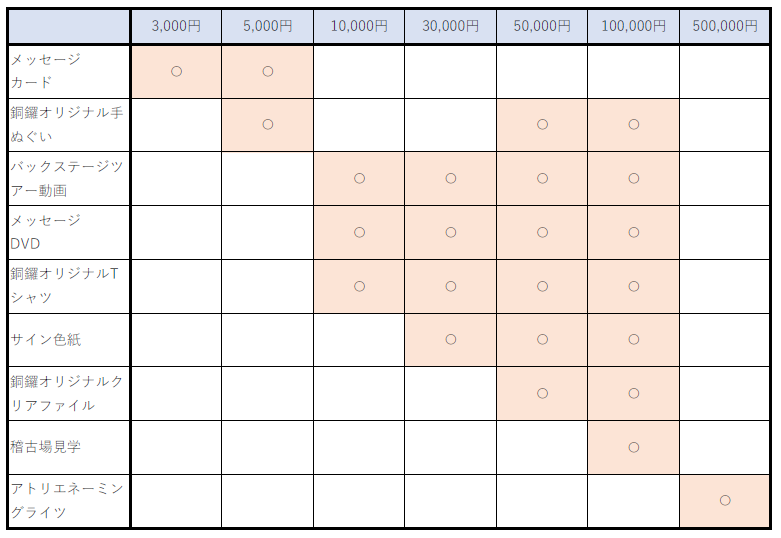Click the サイン色紙 circle under 30,000円

[x=450, y=340]
